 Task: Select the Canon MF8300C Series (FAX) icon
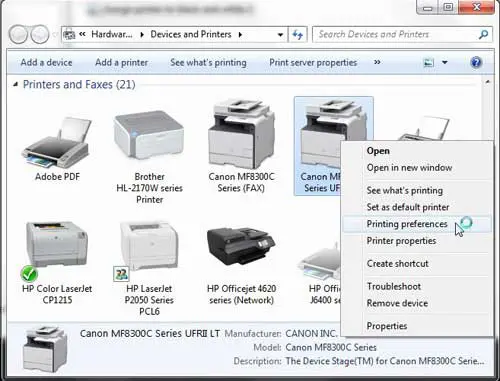click(241, 134)
